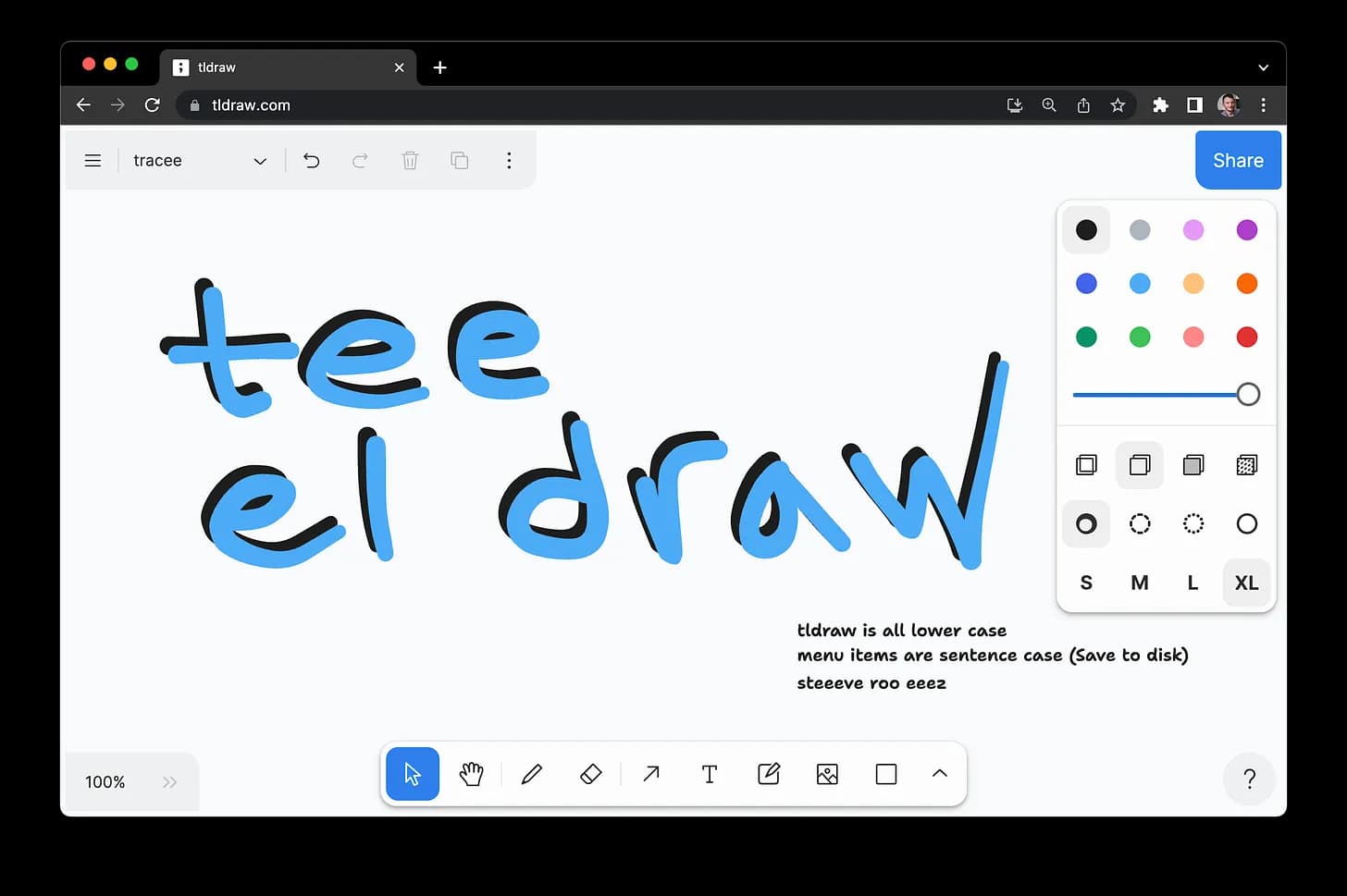Viewport: 1347px width, 896px height.
Task: Choose the pattern fill style option
Action: 1247,465
